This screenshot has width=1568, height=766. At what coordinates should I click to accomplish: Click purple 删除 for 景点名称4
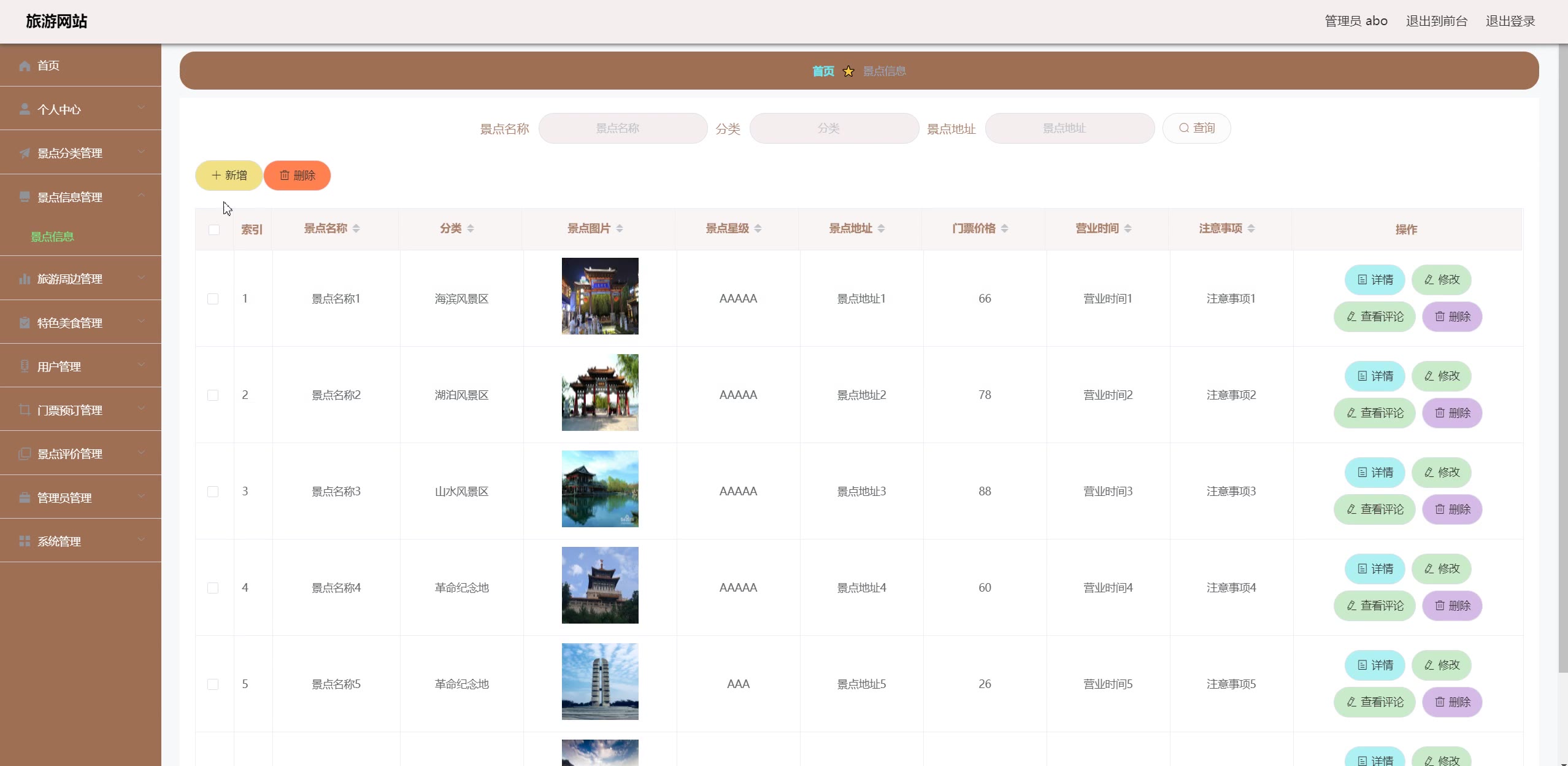pos(1452,606)
